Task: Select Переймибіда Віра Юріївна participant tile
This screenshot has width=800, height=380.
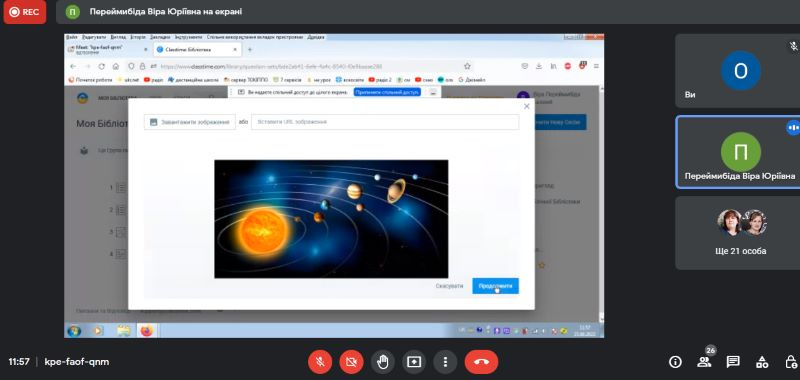Action: 737,152
